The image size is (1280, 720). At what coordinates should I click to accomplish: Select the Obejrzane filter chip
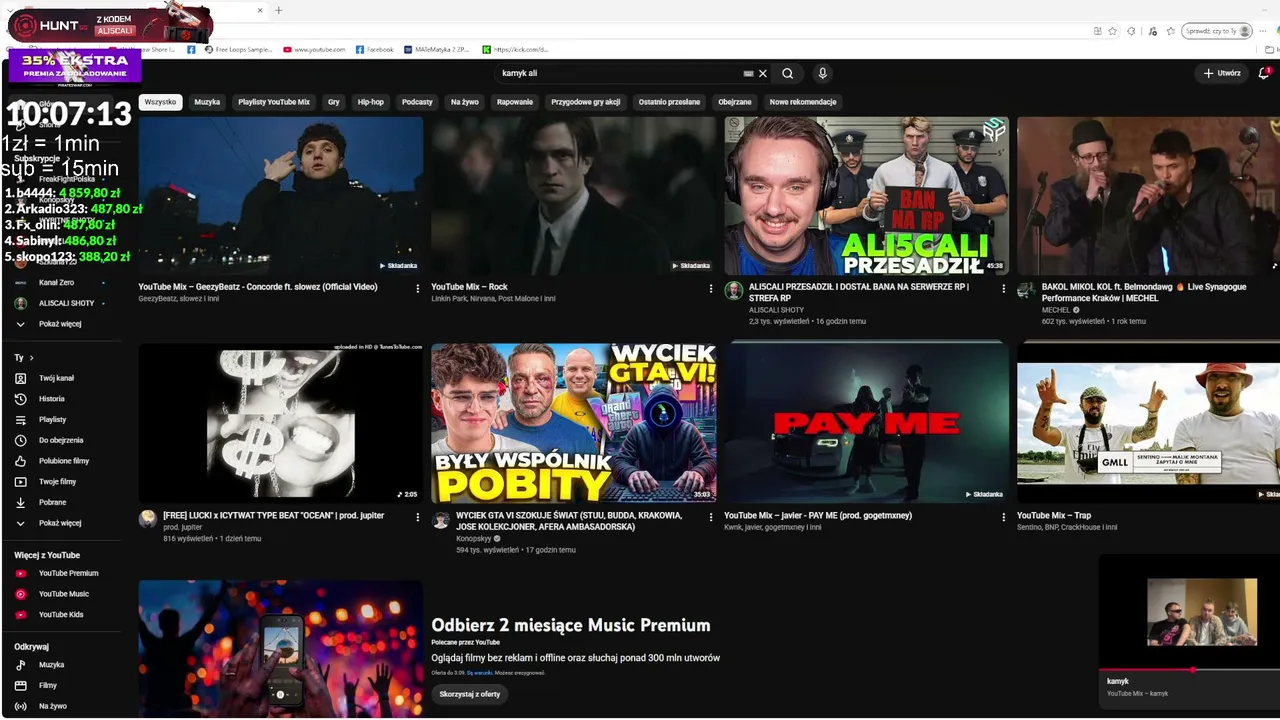735,102
